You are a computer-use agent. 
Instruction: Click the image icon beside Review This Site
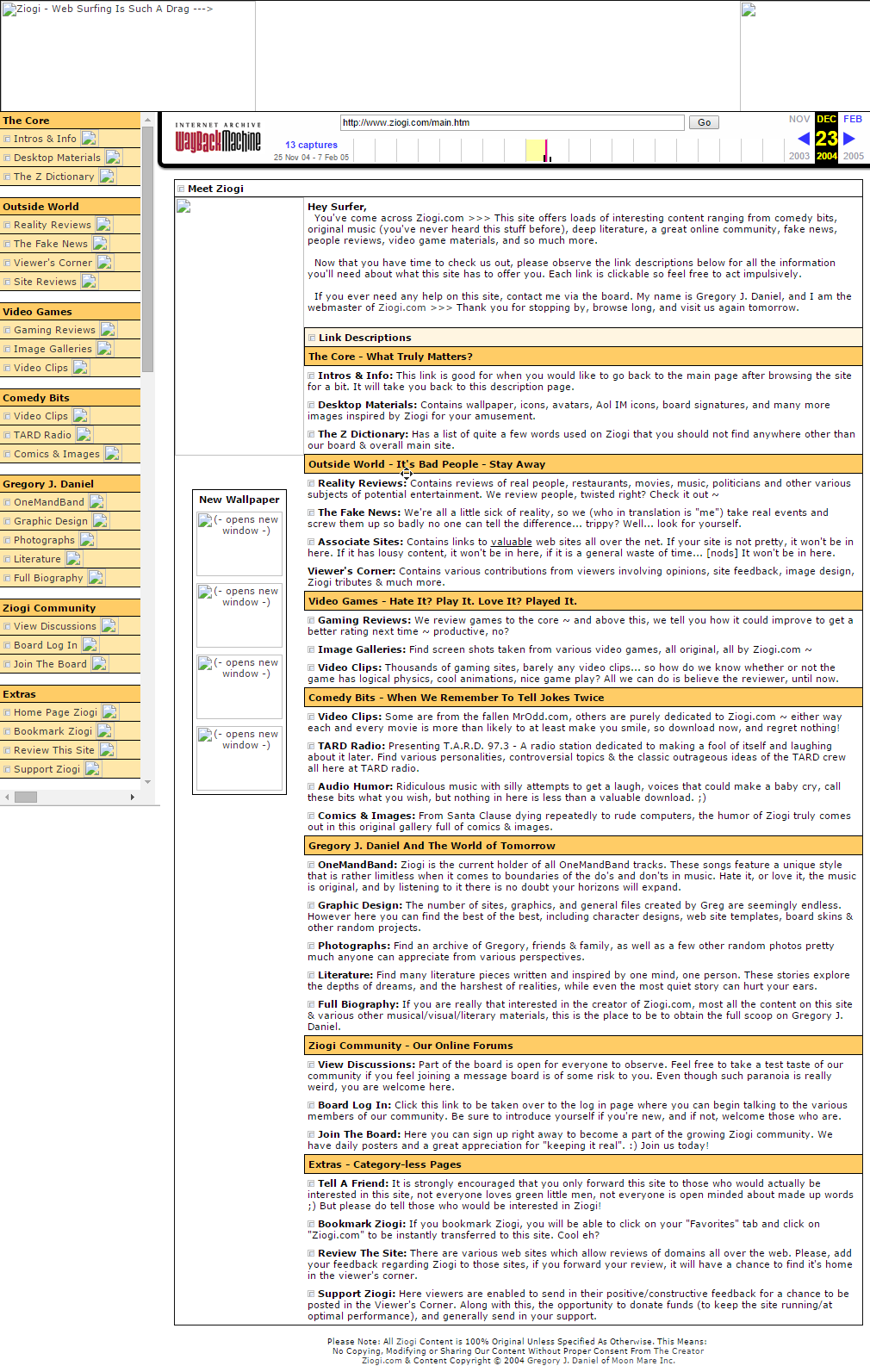click(108, 750)
